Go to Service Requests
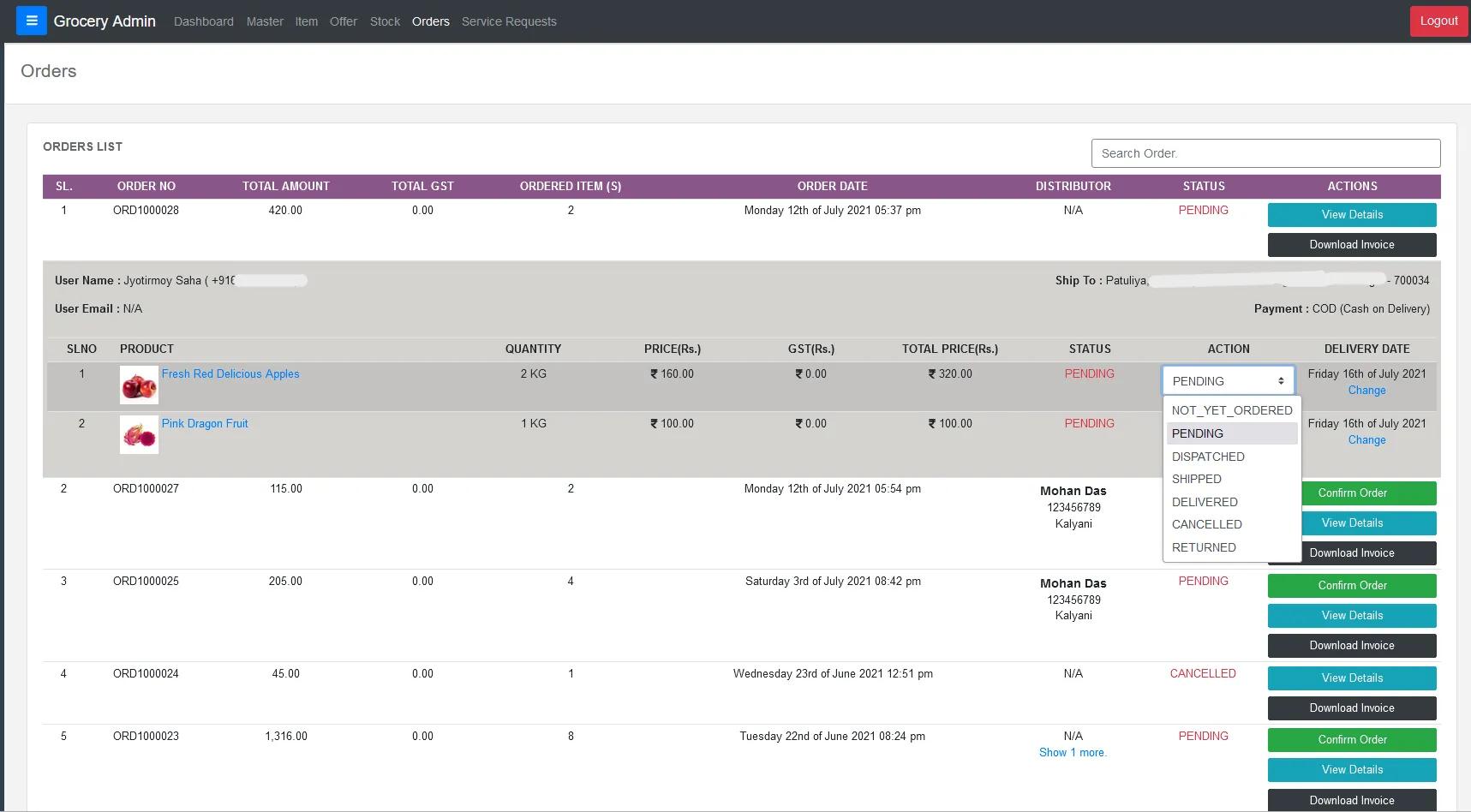 [508, 21]
